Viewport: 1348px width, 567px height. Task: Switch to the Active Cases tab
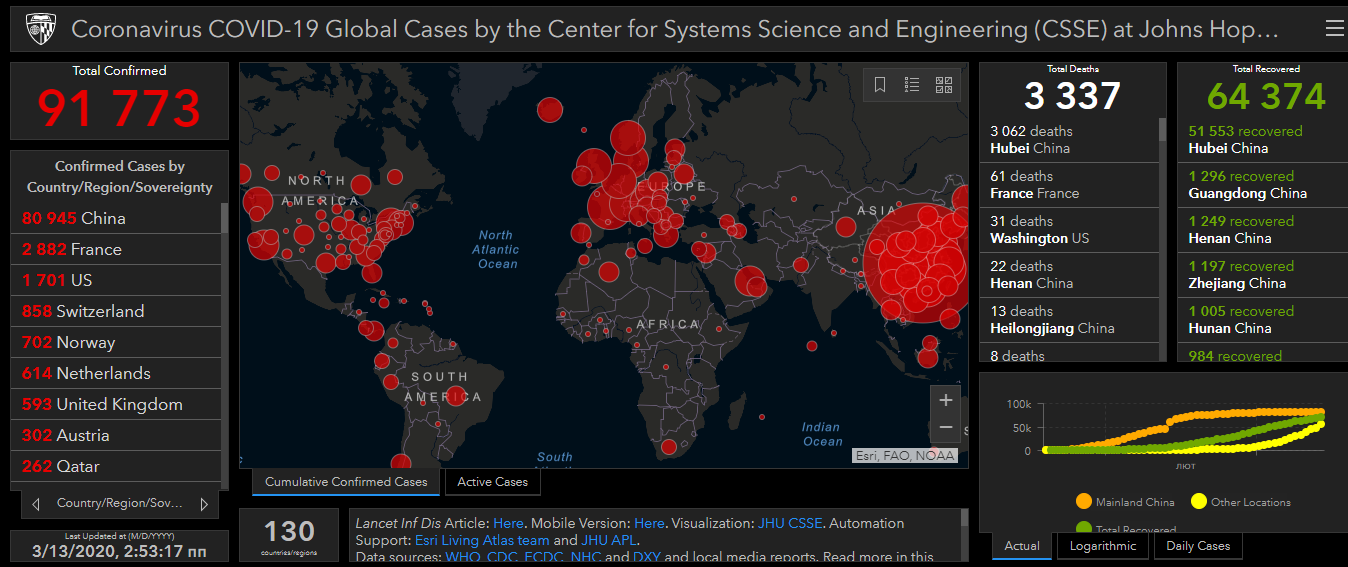coord(492,482)
